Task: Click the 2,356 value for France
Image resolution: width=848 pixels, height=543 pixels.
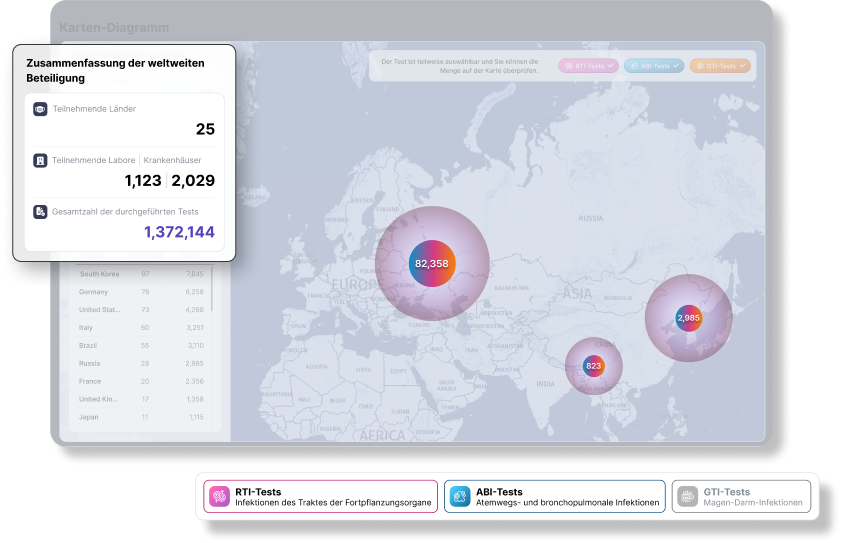Action: click(195, 381)
